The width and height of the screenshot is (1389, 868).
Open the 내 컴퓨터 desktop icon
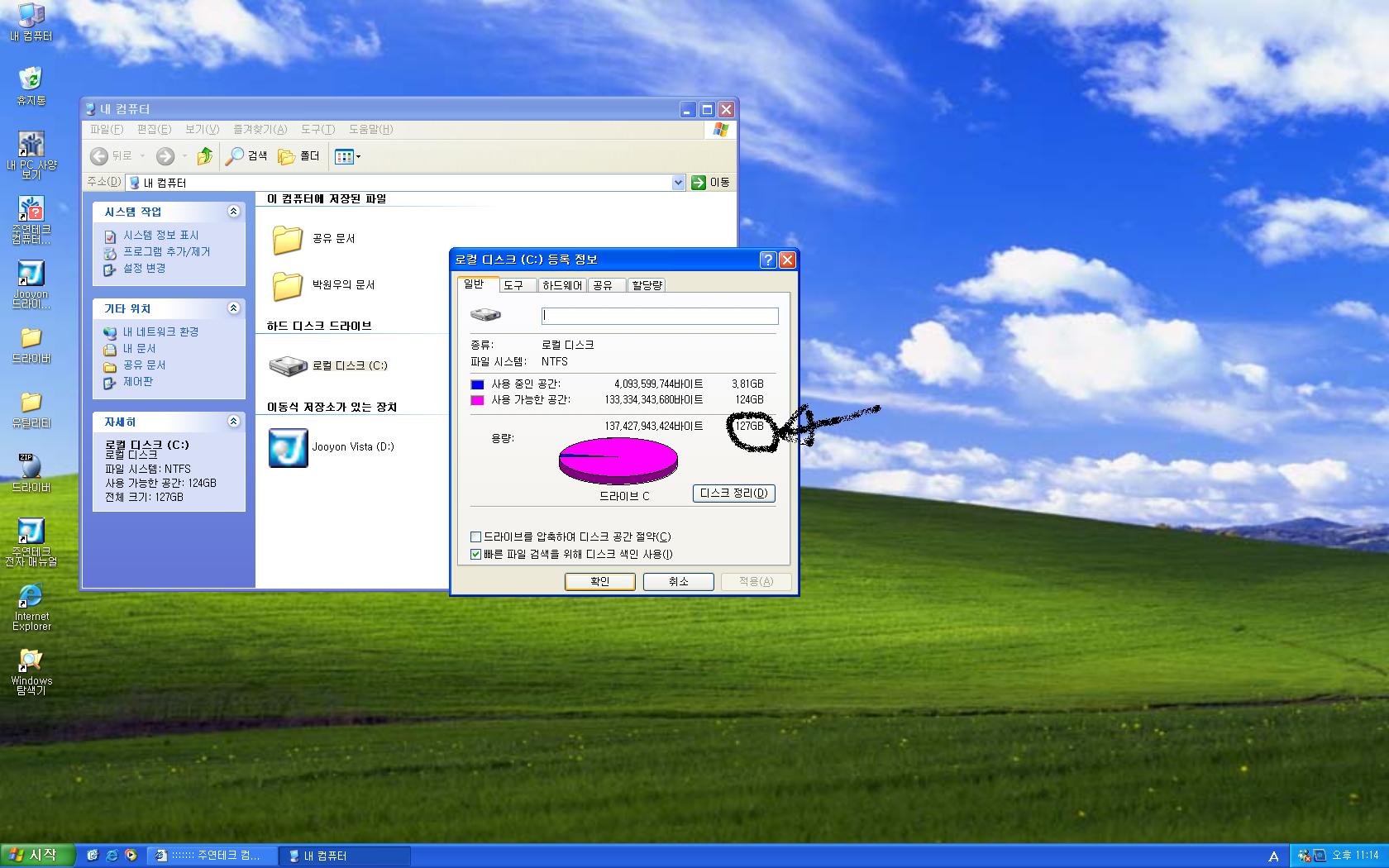pyautogui.click(x=31, y=21)
